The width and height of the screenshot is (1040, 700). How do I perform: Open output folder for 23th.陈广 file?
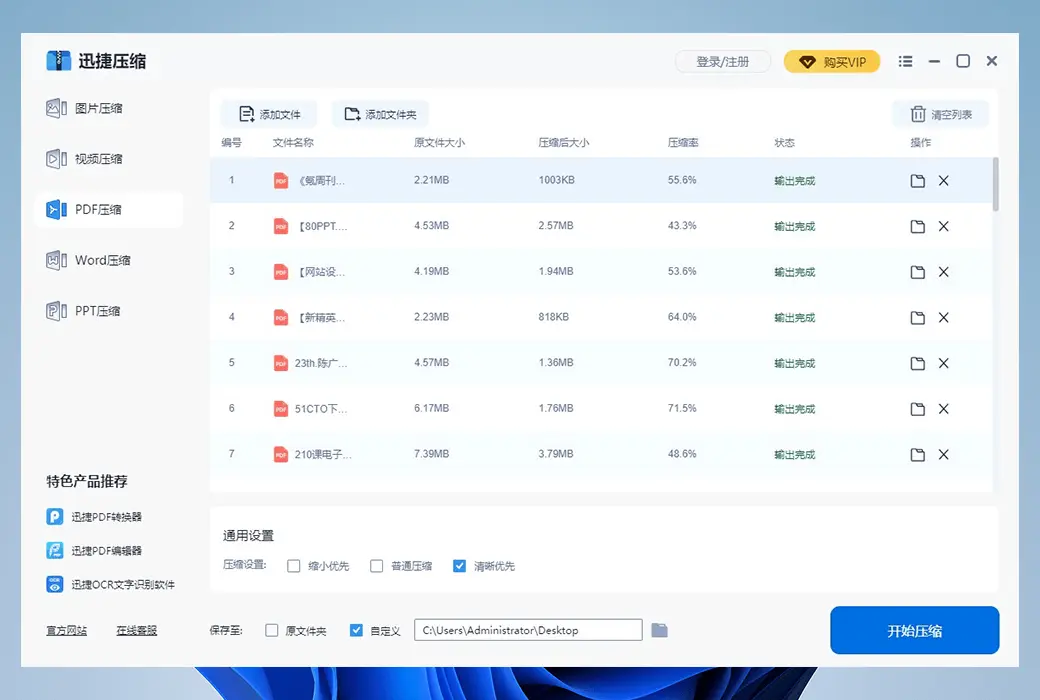917,364
